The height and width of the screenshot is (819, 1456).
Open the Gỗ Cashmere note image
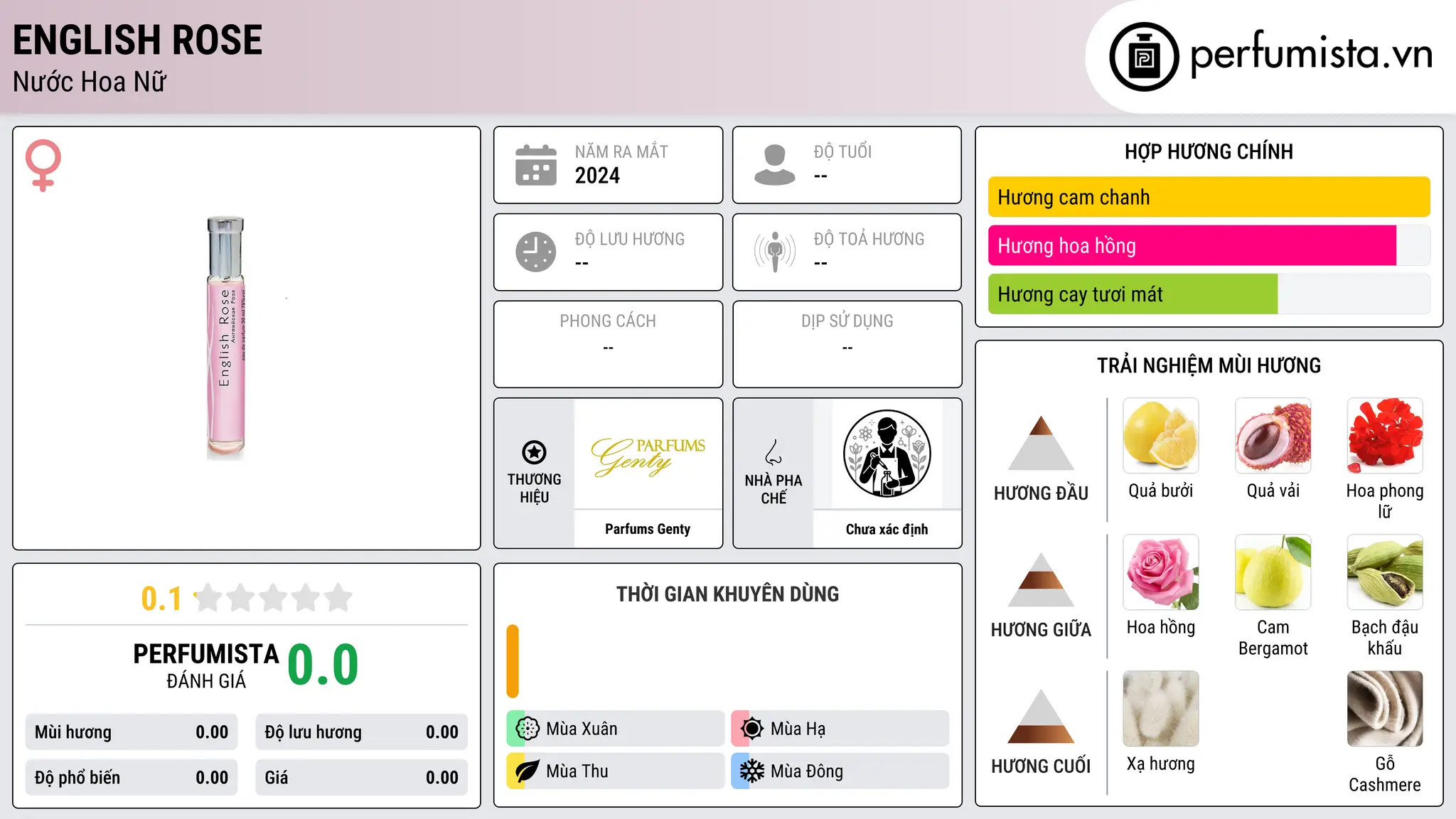point(1385,709)
